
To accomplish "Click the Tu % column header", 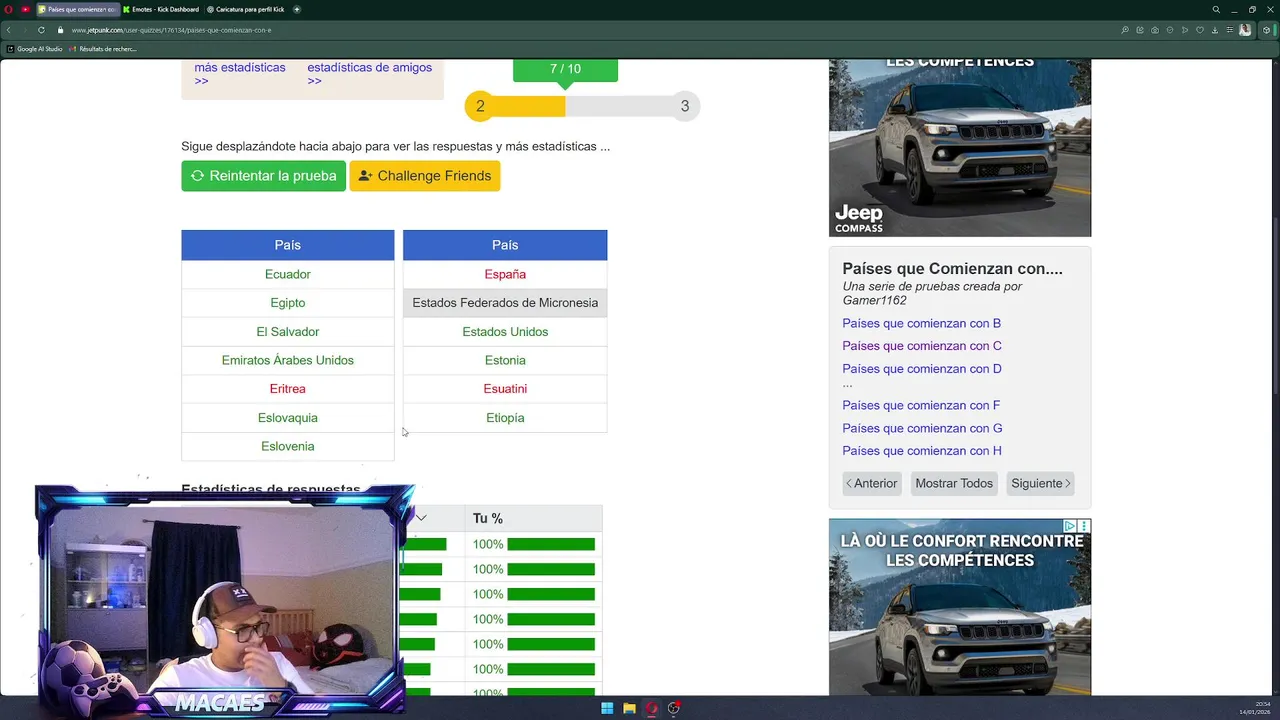I will [x=488, y=518].
